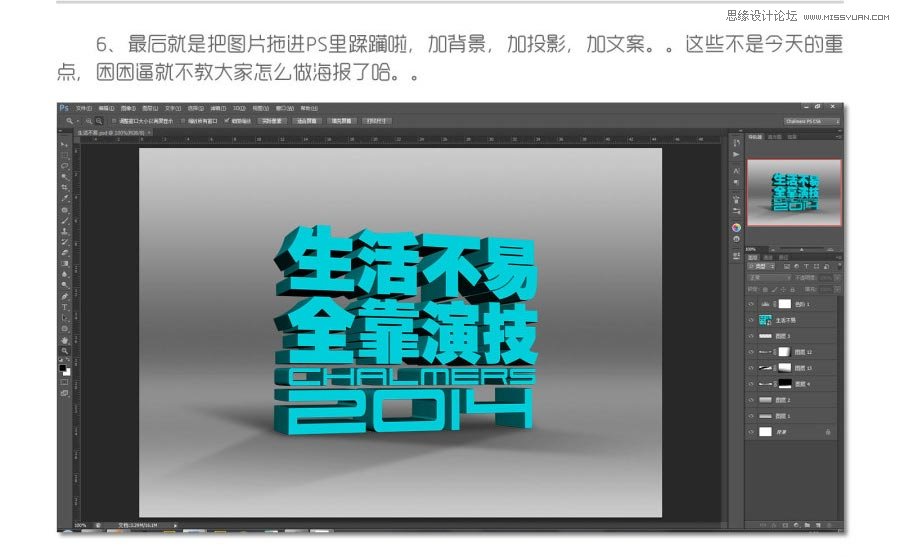Open the Actions play panel icon

point(736,154)
